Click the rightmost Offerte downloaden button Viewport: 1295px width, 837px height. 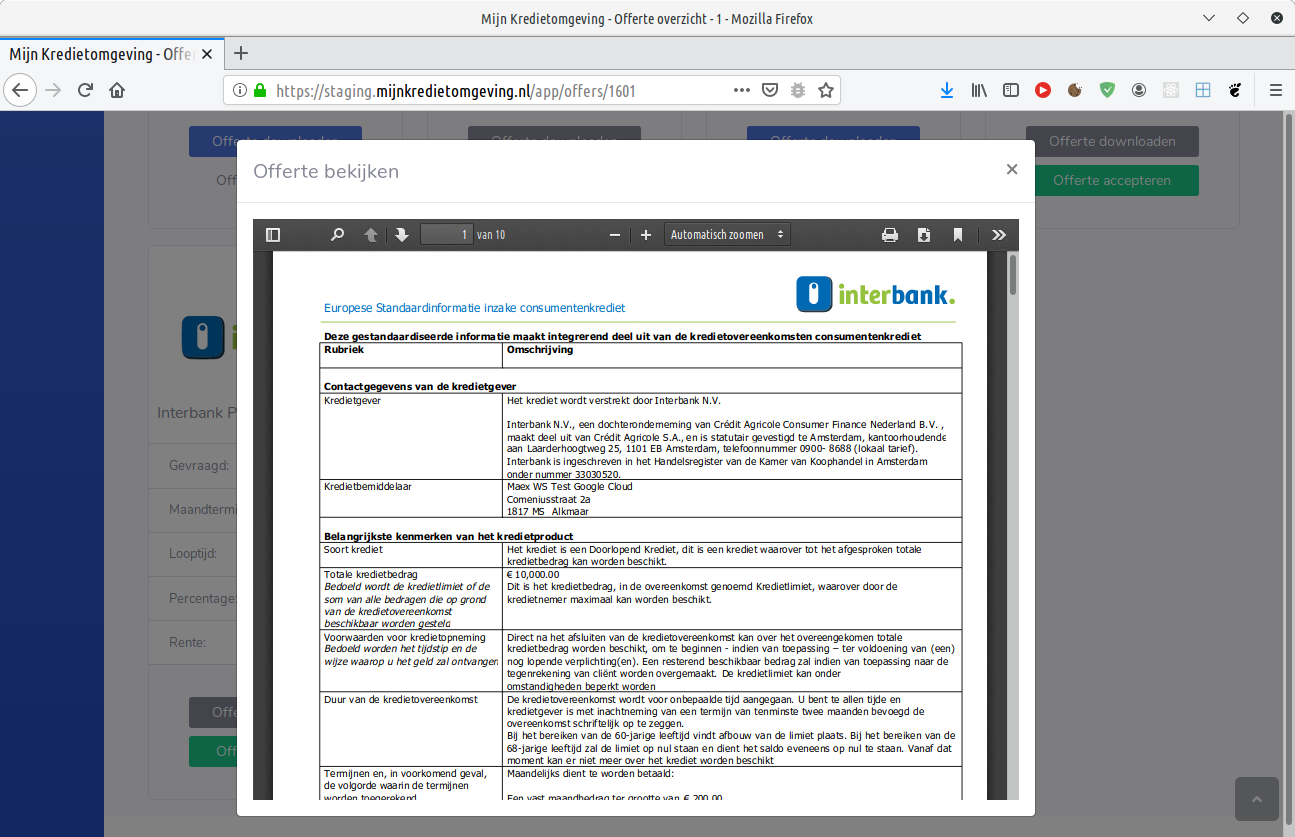click(x=1111, y=141)
